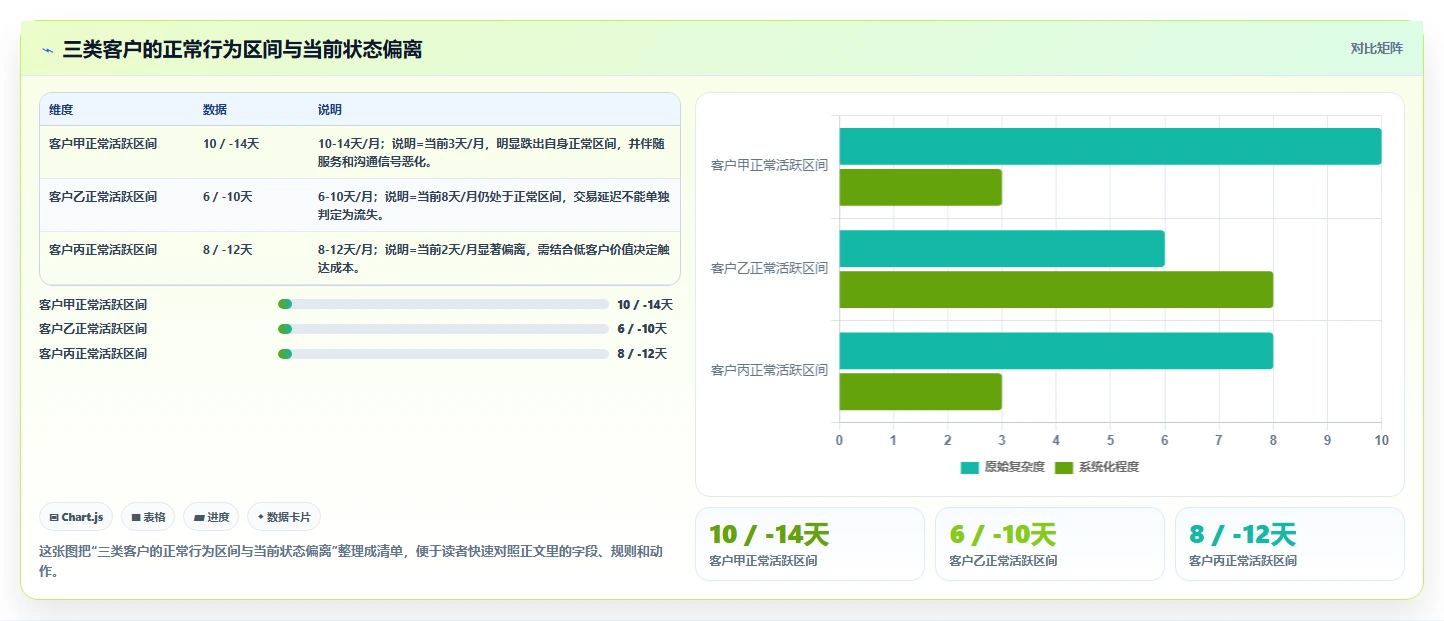
Task: Click the 数据 table column header
Action: point(215,109)
